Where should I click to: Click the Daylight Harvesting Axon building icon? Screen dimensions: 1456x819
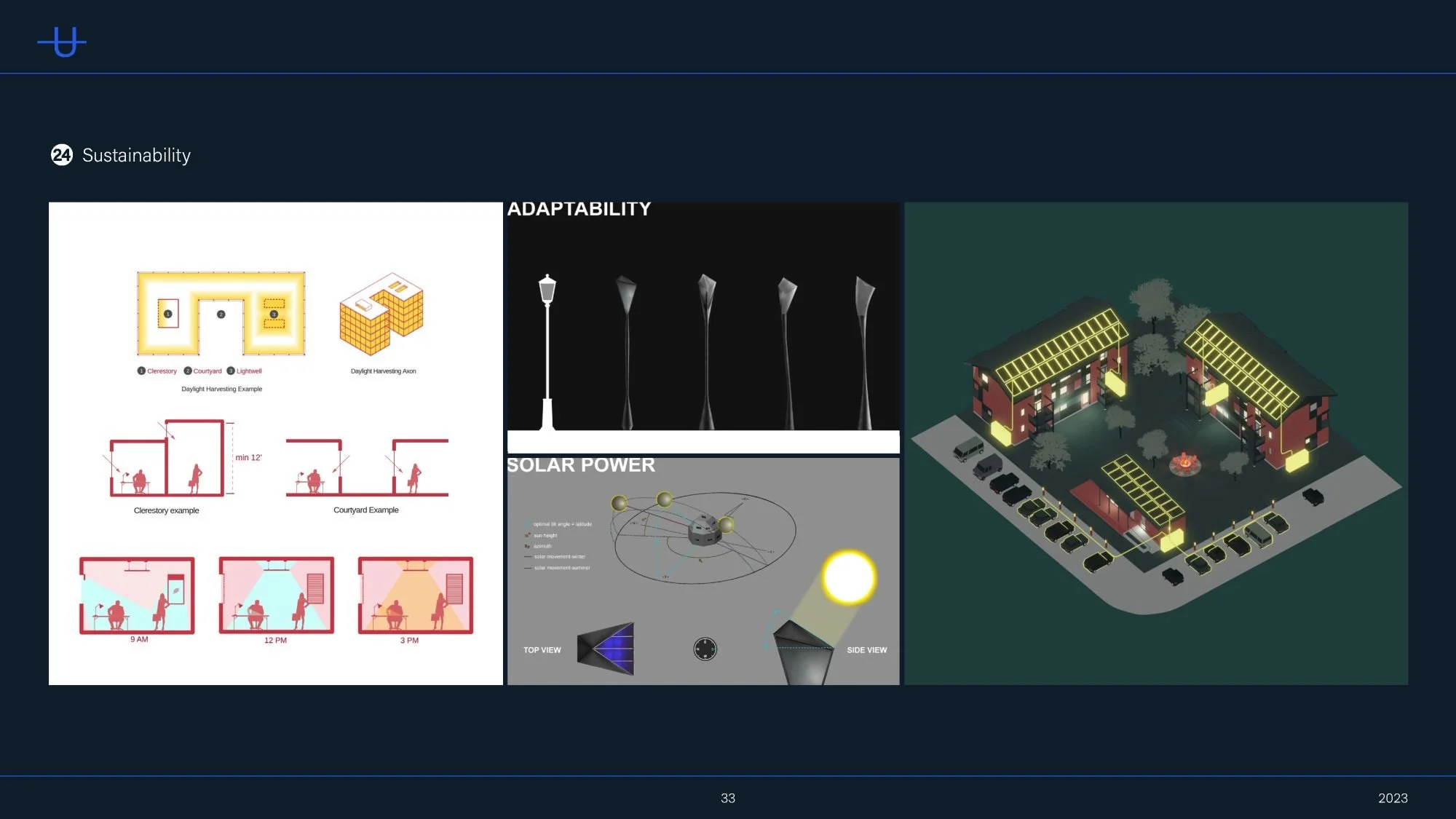click(x=381, y=314)
